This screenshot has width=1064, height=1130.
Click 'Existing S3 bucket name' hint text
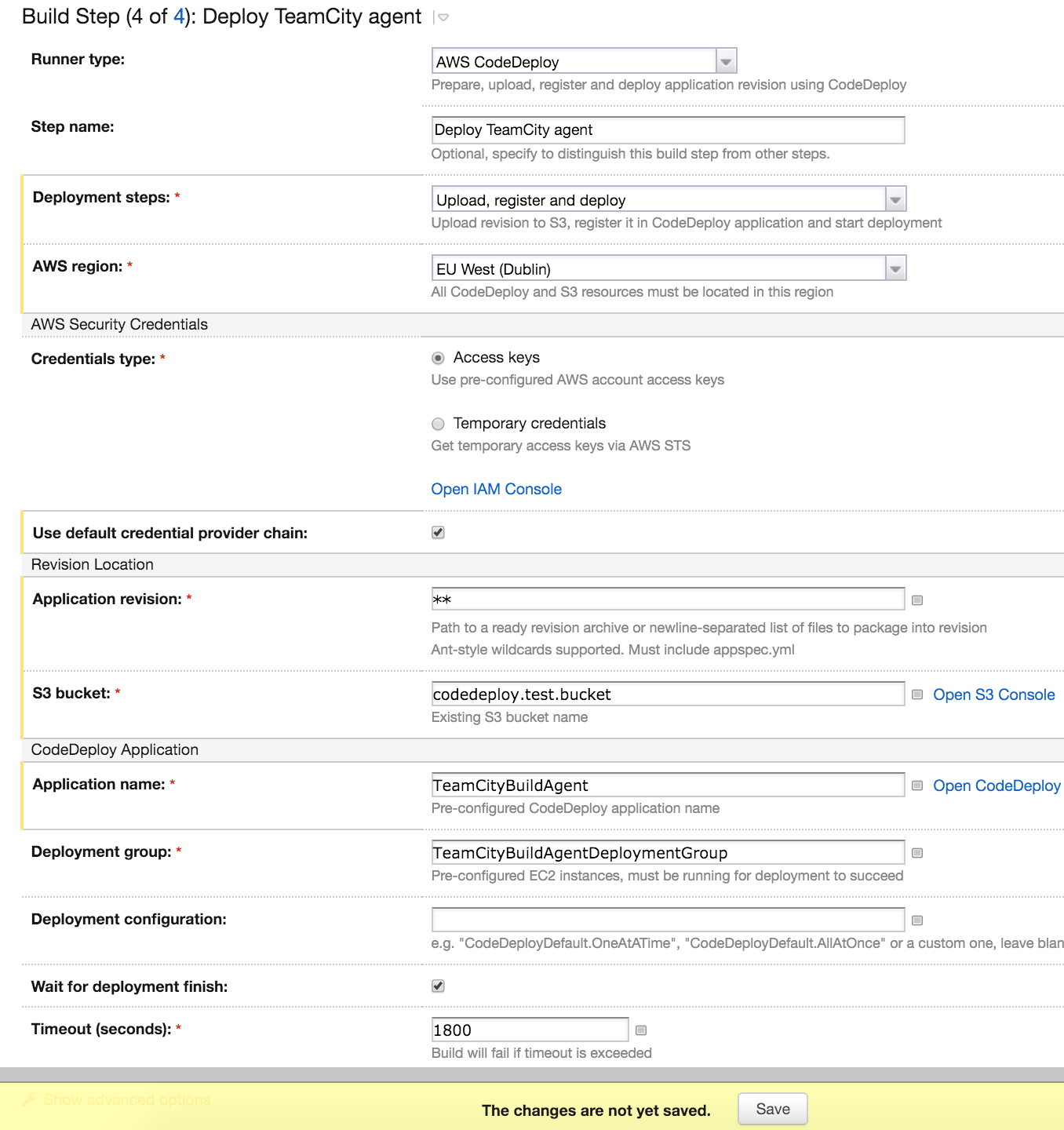click(509, 717)
